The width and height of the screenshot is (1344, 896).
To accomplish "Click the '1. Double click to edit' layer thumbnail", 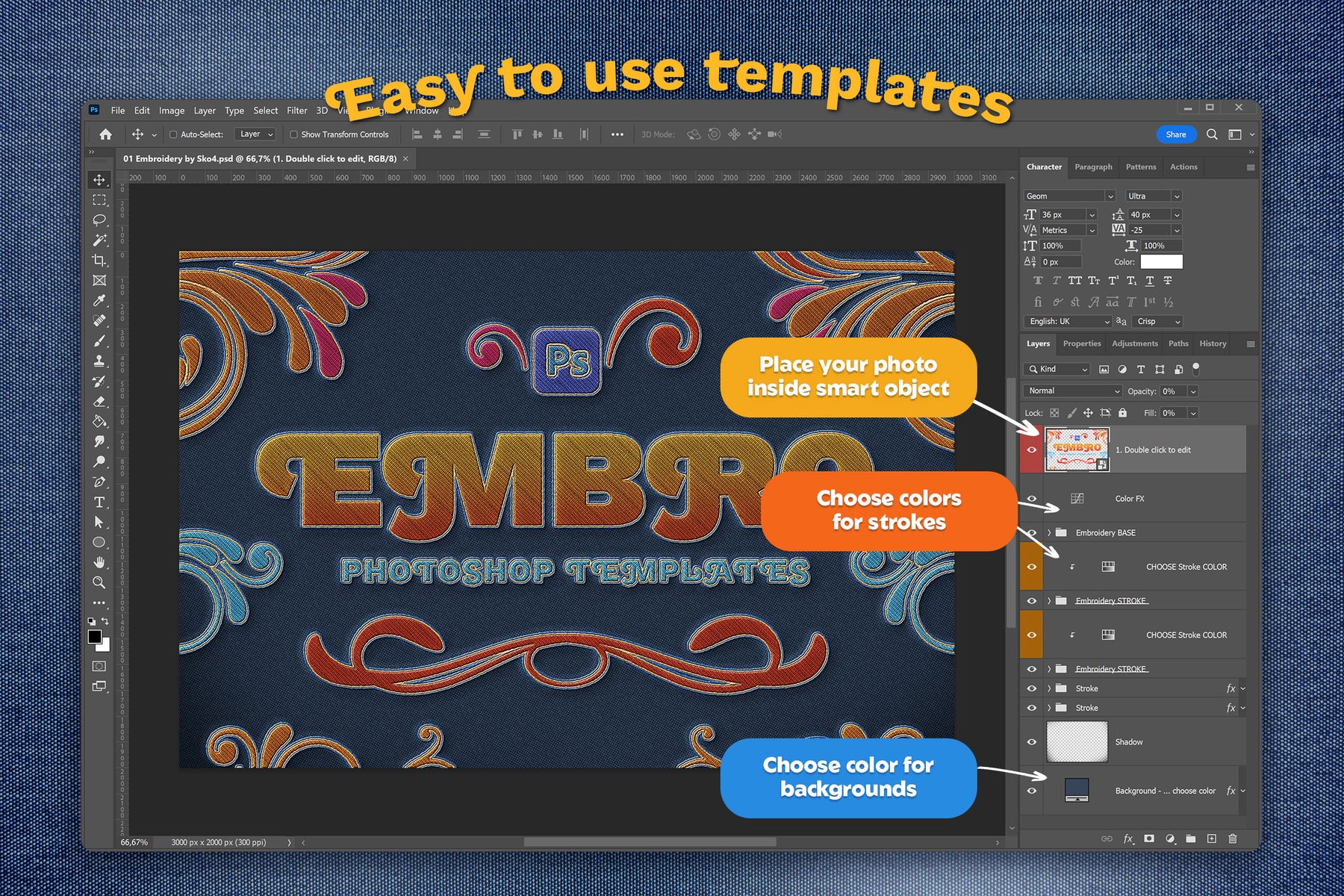I will (1076, 449).
